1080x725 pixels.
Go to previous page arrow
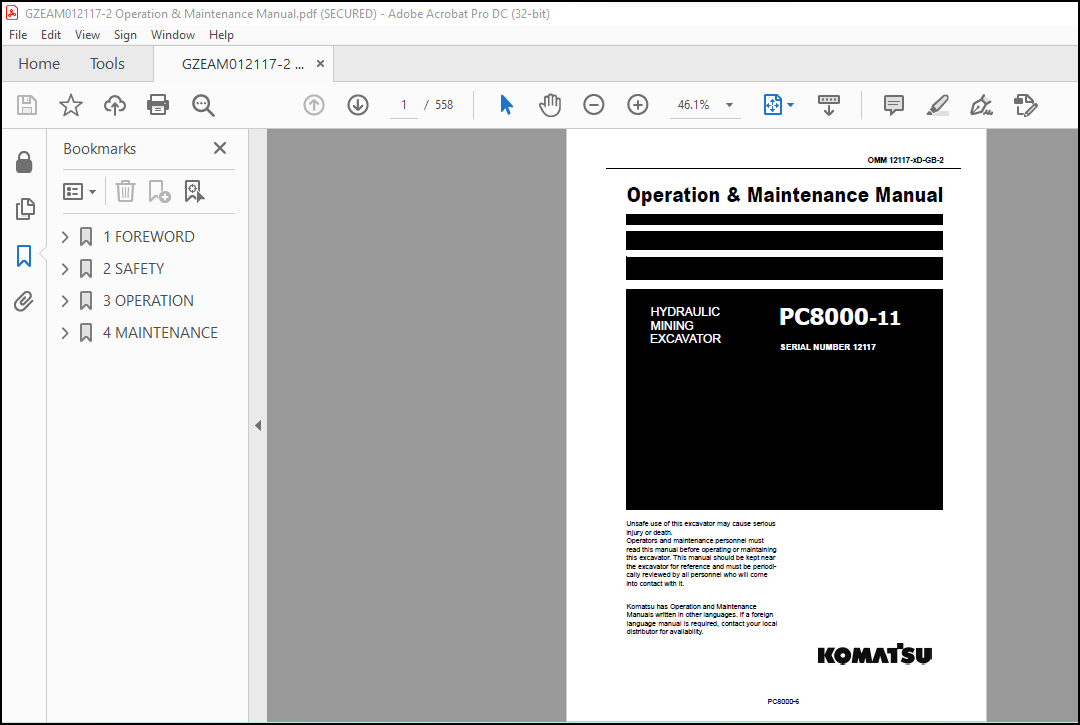(x=314, y=105)
